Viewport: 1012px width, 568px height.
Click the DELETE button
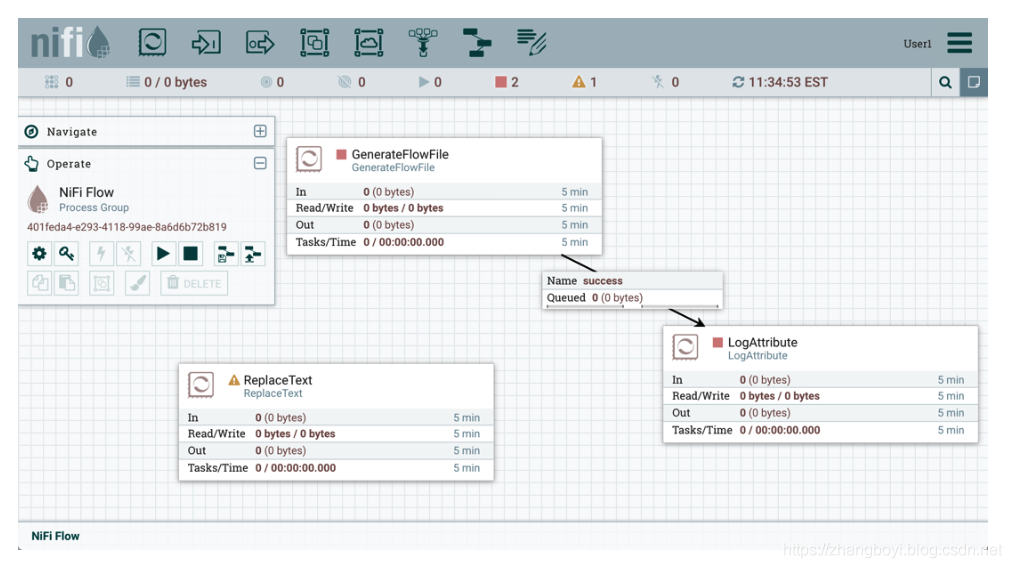(194, 283)
